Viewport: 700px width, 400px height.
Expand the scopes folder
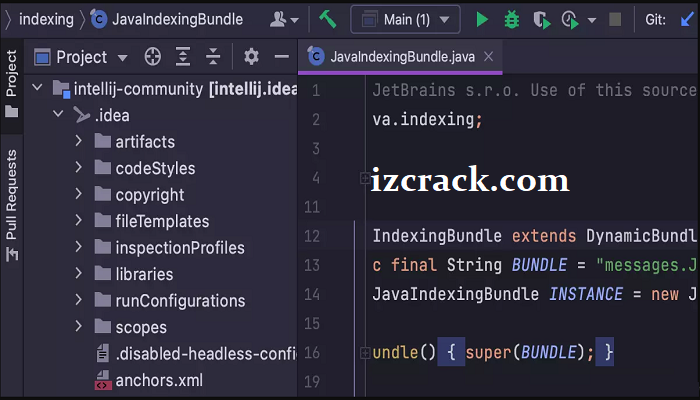79,326
